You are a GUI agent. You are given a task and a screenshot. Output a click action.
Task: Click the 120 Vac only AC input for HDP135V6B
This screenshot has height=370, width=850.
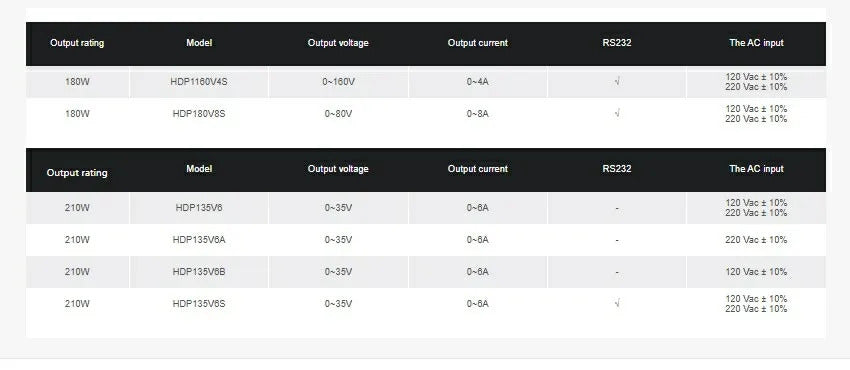tap(756, 271)
